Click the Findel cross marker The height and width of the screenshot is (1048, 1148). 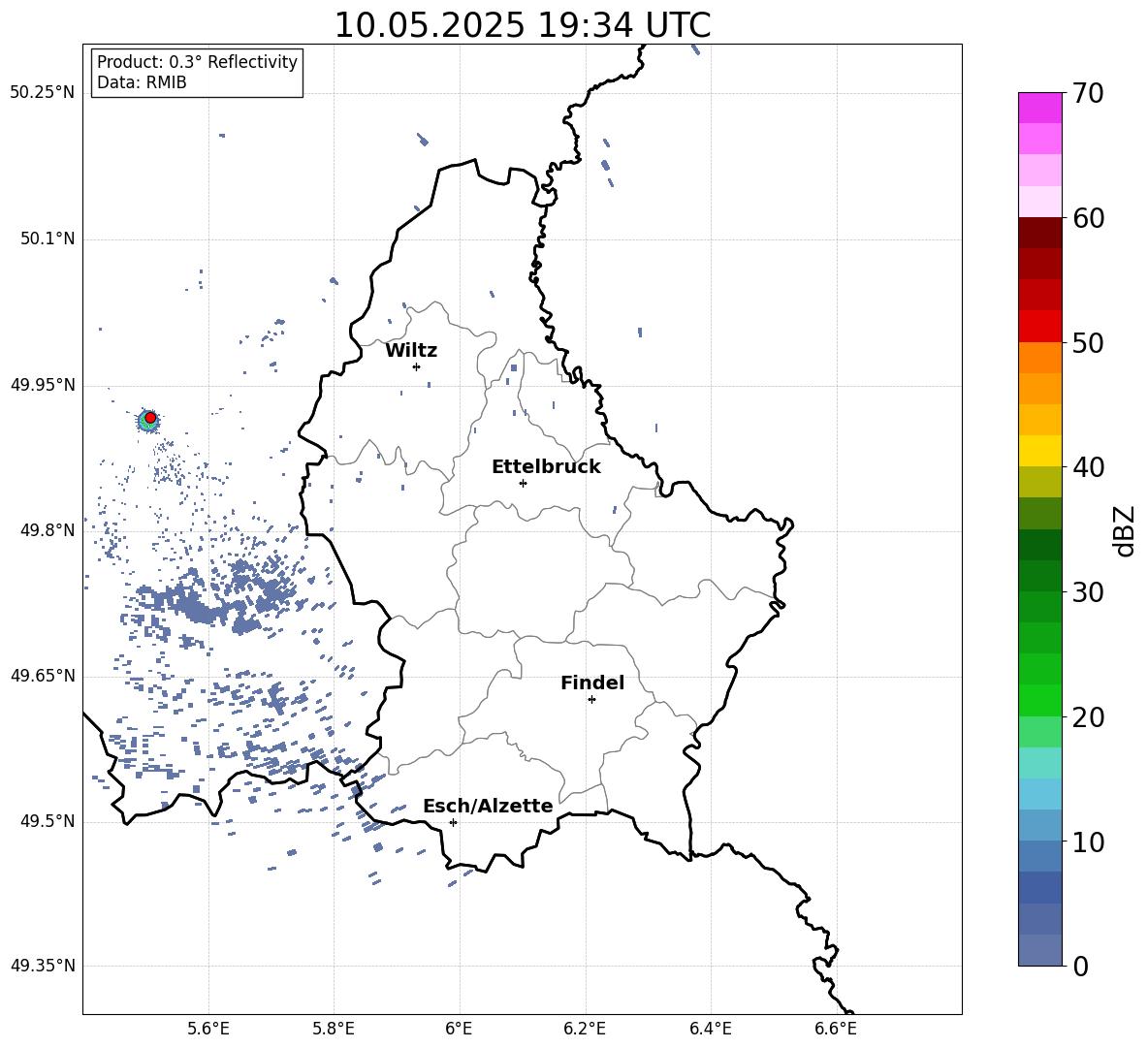point(591,700)
